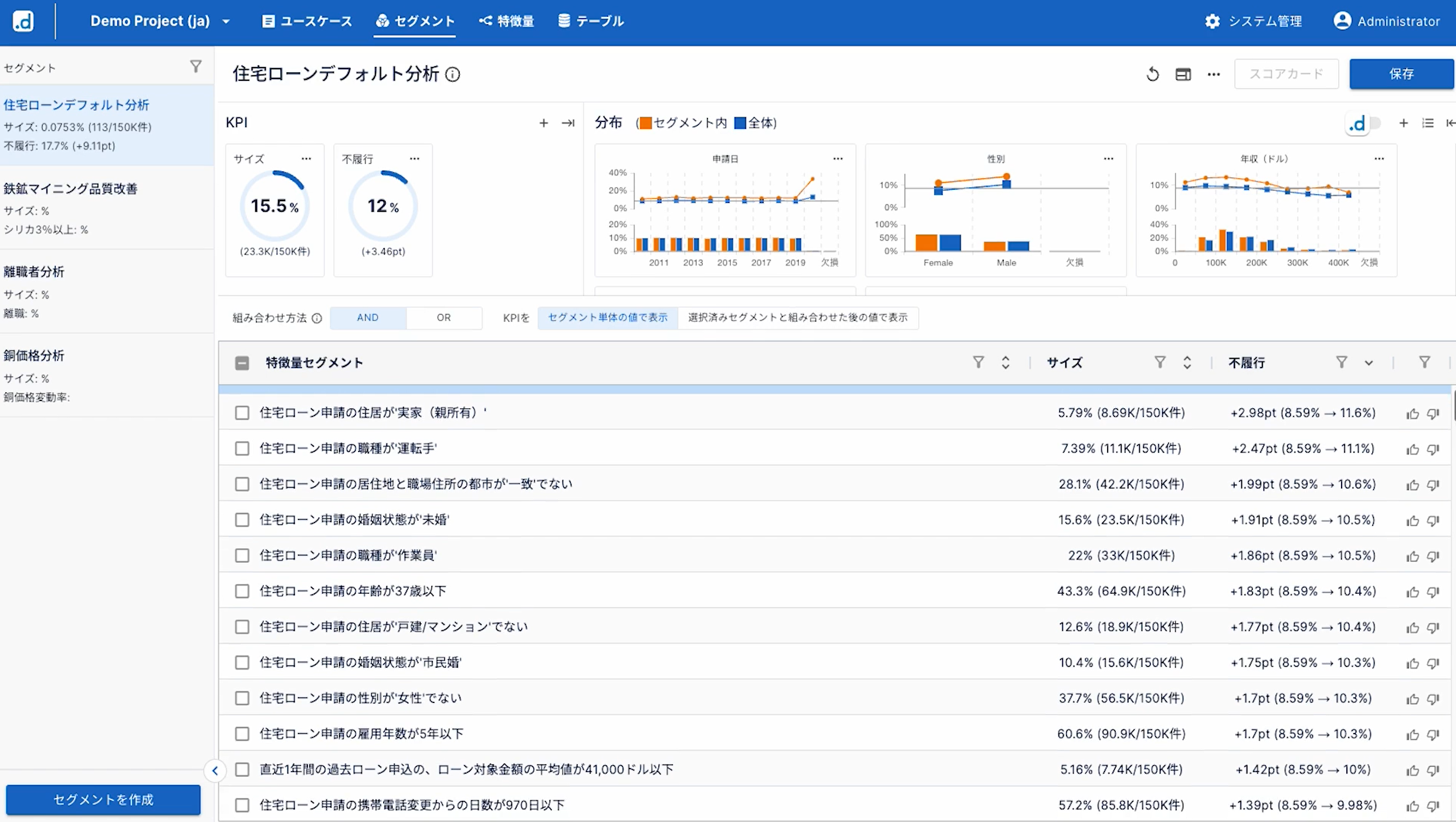Screen dimensions: 1456x822
Task: Open the Demo Project (ja) dropdown
Action: point(160,21)
